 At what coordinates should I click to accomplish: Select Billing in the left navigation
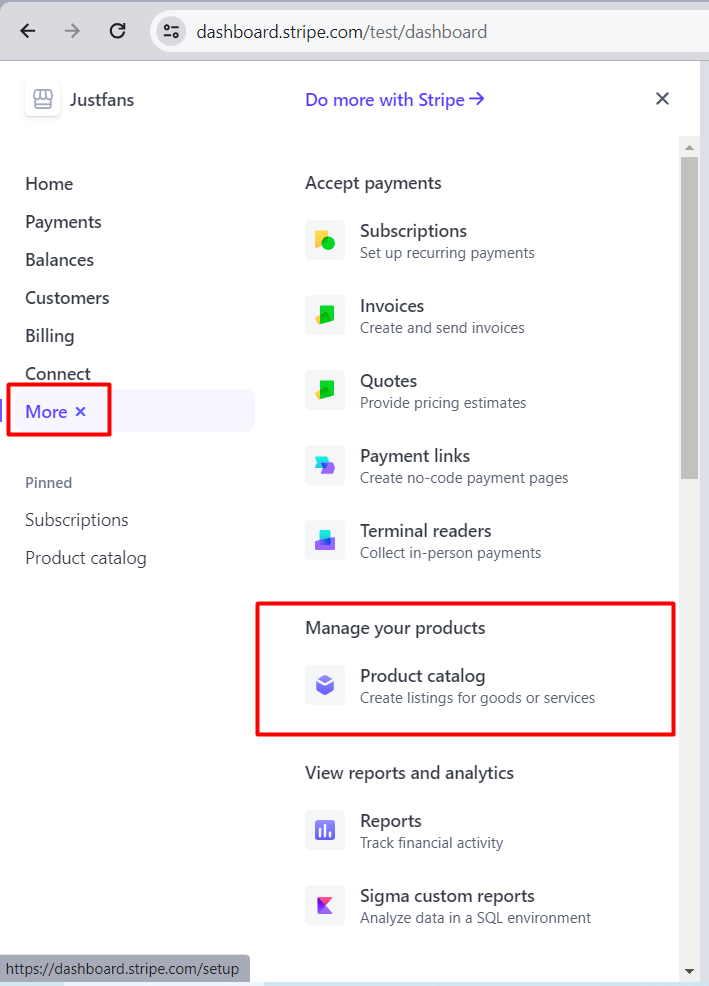[50, 336]
